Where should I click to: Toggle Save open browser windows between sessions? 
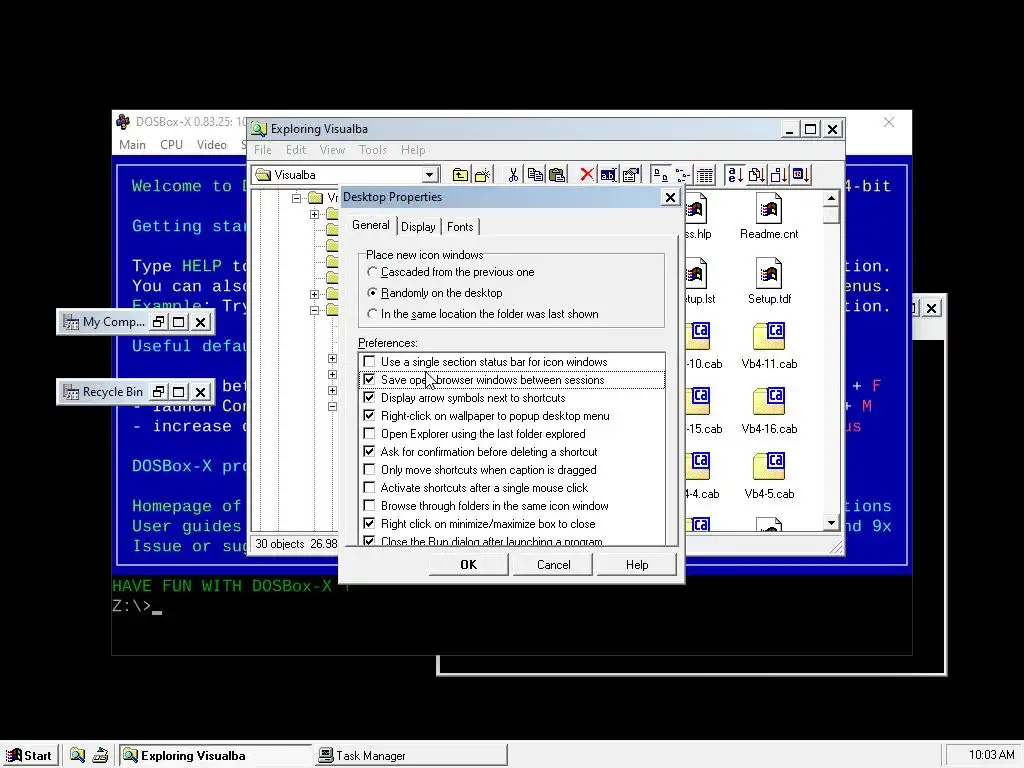pyautogui.click(x=369, y=379)
